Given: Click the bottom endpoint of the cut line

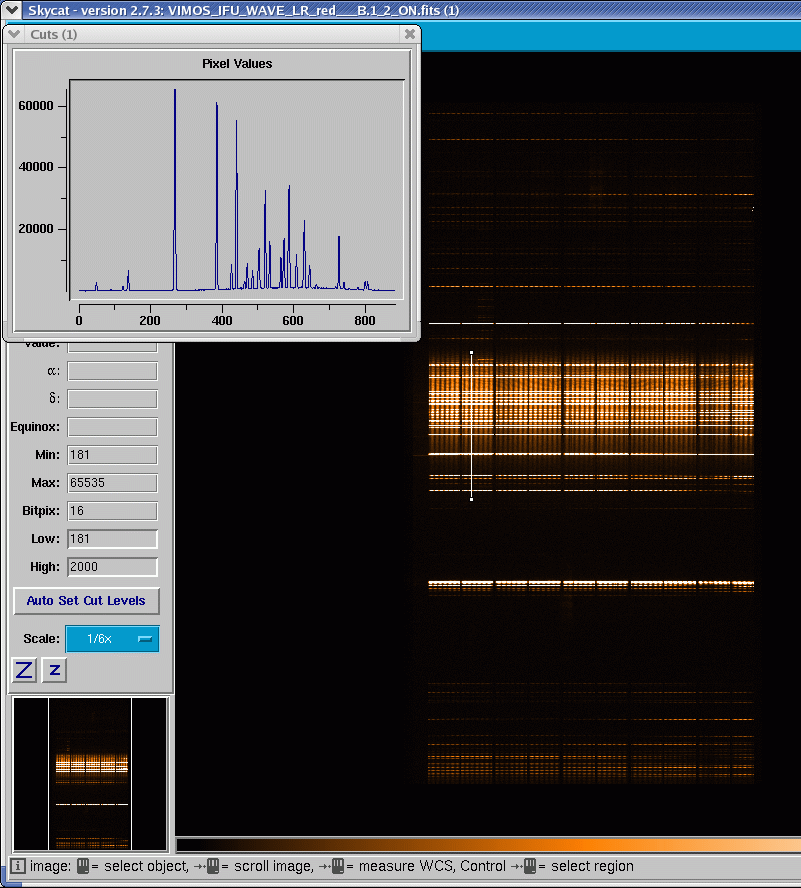Looking at the screenshot, I should tap(471, 500).
